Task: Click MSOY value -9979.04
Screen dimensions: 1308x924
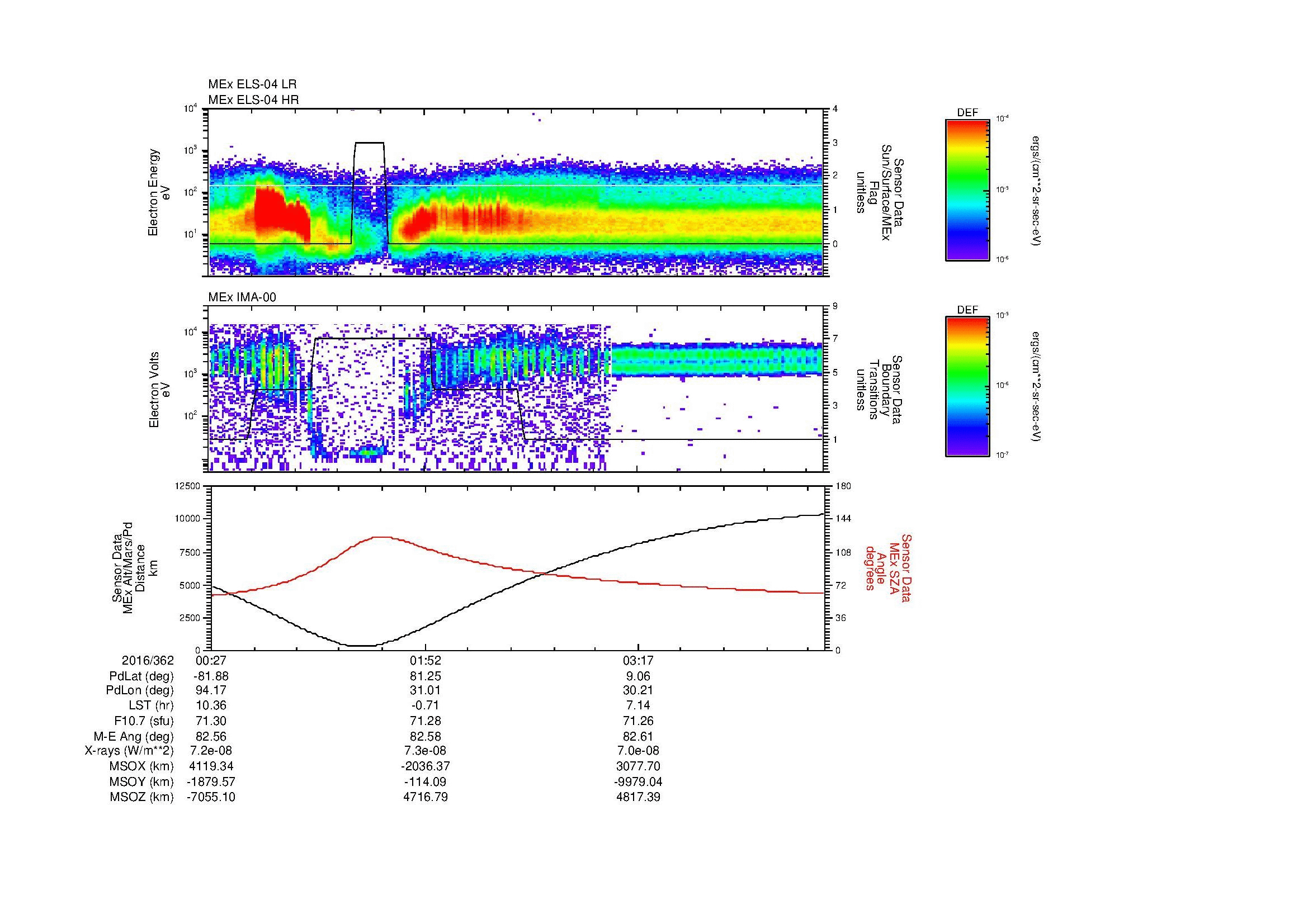Action: click(639, 781)
